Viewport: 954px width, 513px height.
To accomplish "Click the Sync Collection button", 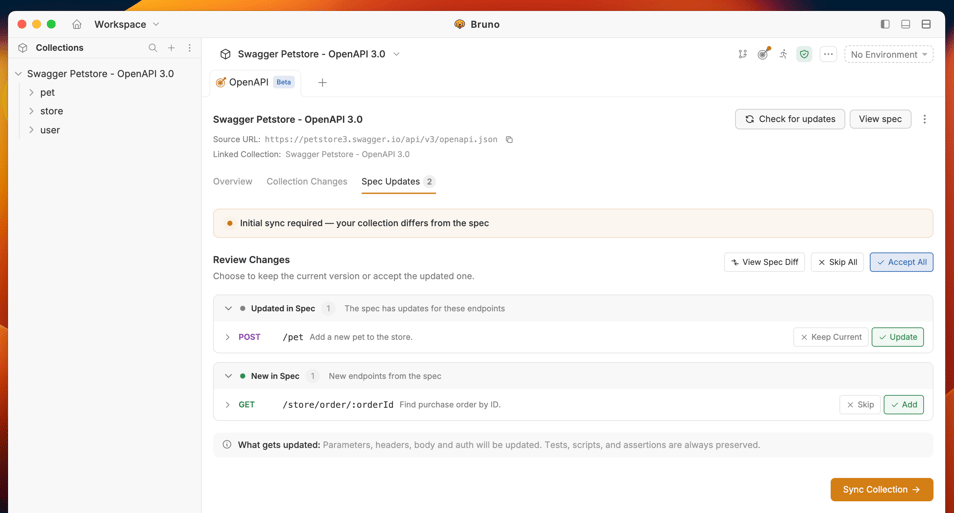I will pyautogui.click(x=882, y=489).
